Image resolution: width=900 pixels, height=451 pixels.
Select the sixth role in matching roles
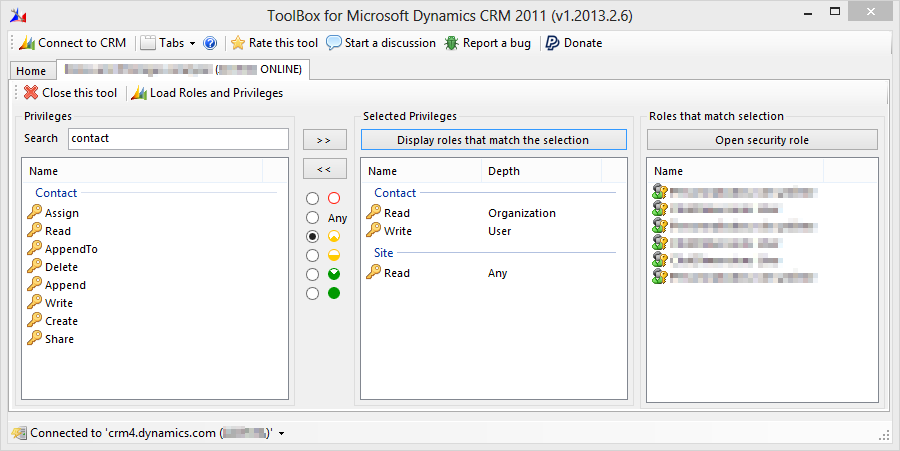(x=735, y=278)
